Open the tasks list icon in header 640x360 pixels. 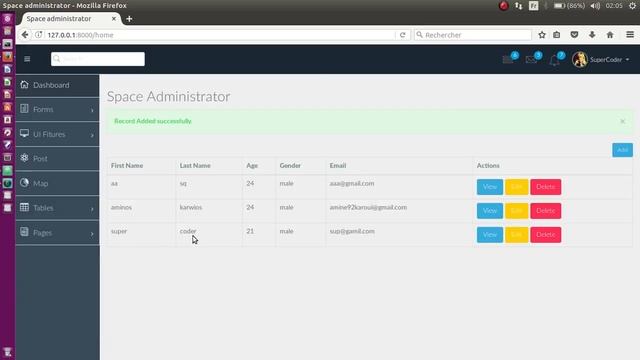[x=508, y=60]
